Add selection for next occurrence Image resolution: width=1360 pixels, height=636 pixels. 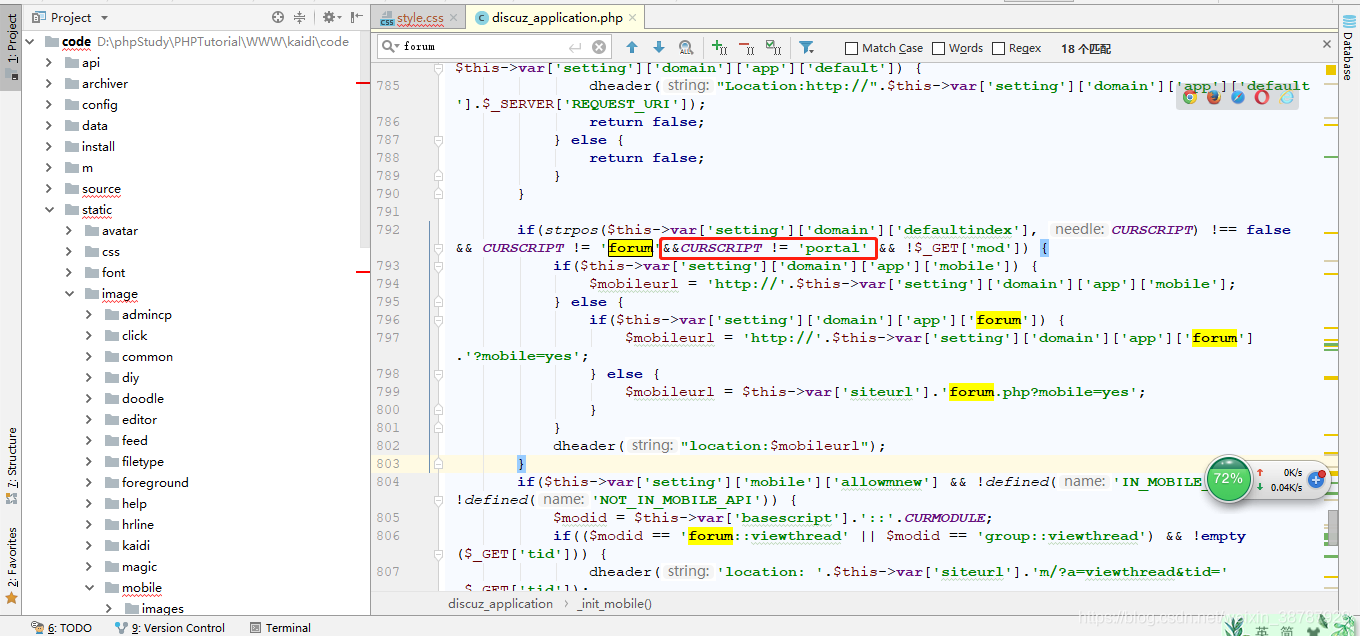pyautogui.click(x=719, y=47)
